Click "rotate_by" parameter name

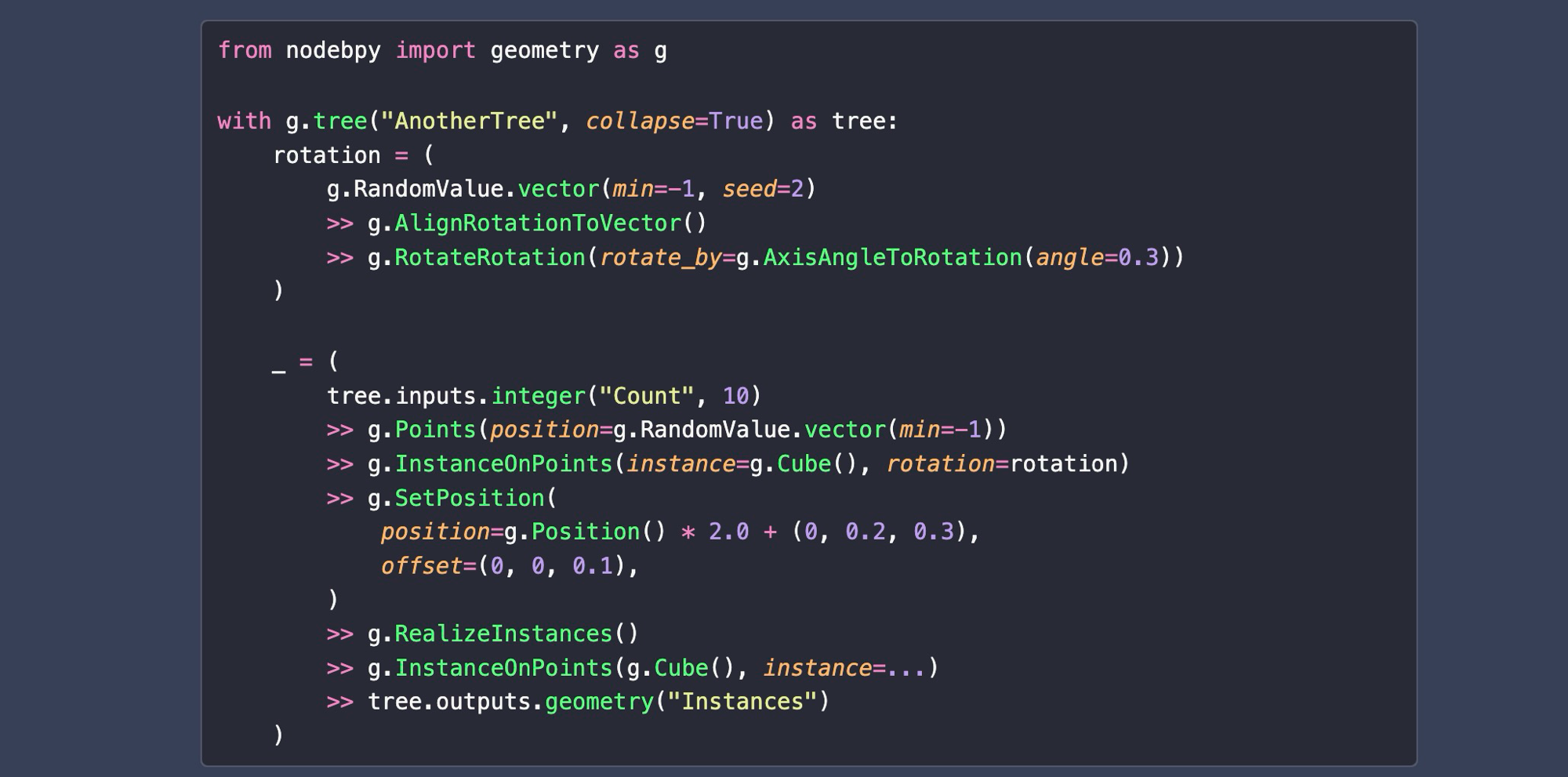coord(660,258)
